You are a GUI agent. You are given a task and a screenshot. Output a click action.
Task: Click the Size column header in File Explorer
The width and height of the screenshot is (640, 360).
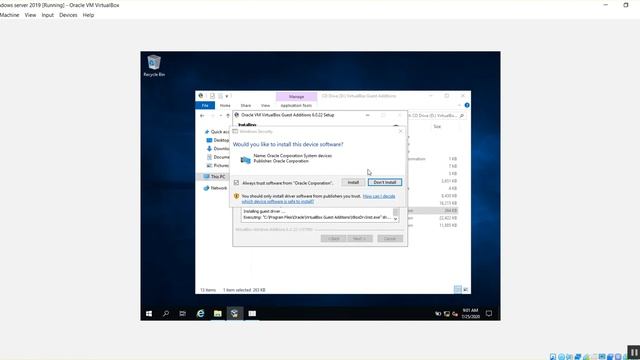pos(437,127)
